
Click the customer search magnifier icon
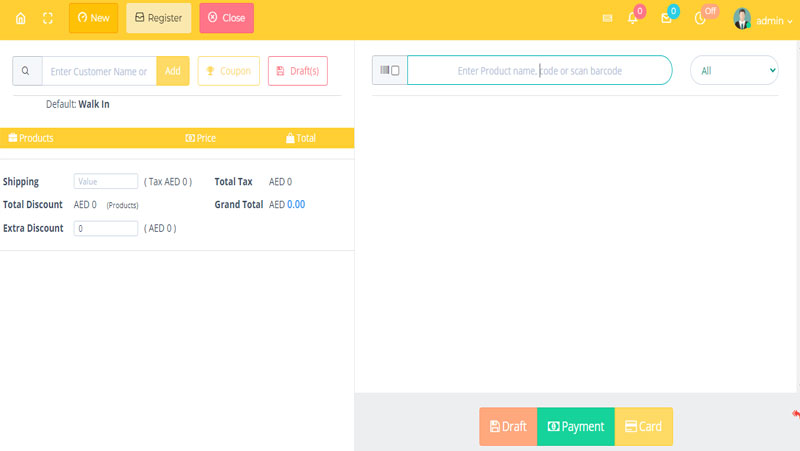tap(26, 71)
